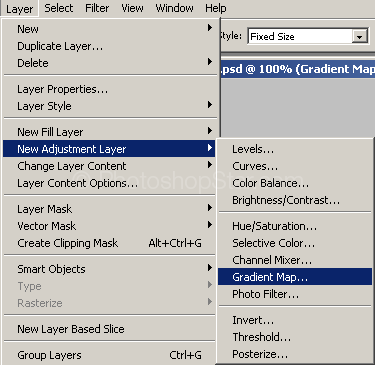The height and width of the screenshot is (365, 375).
Task: Add a Curves adjustment layer
Action: (x=295, y=166)
